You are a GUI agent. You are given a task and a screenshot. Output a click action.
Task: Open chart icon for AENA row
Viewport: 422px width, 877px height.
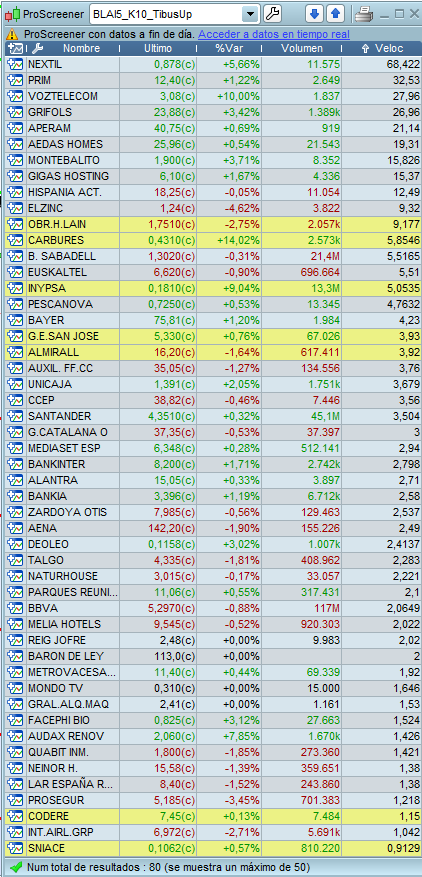click(15, 529)
